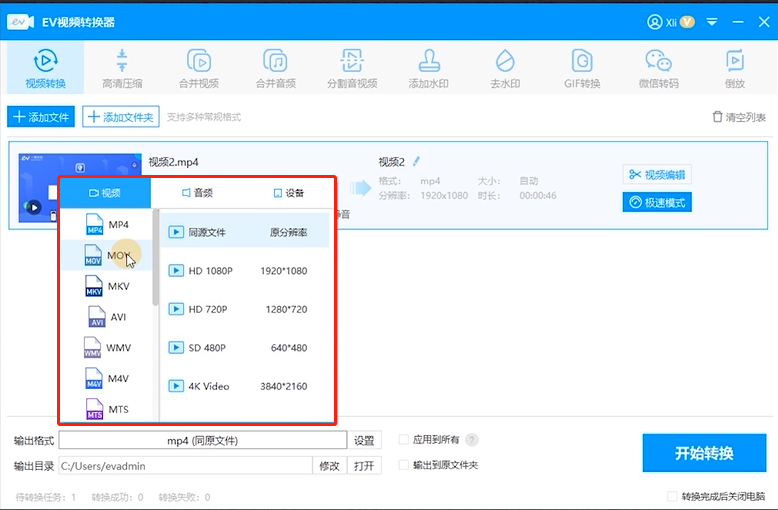The image size is (778, 510).
Task: Click the 开始转换 button
Action: [703, 453]
